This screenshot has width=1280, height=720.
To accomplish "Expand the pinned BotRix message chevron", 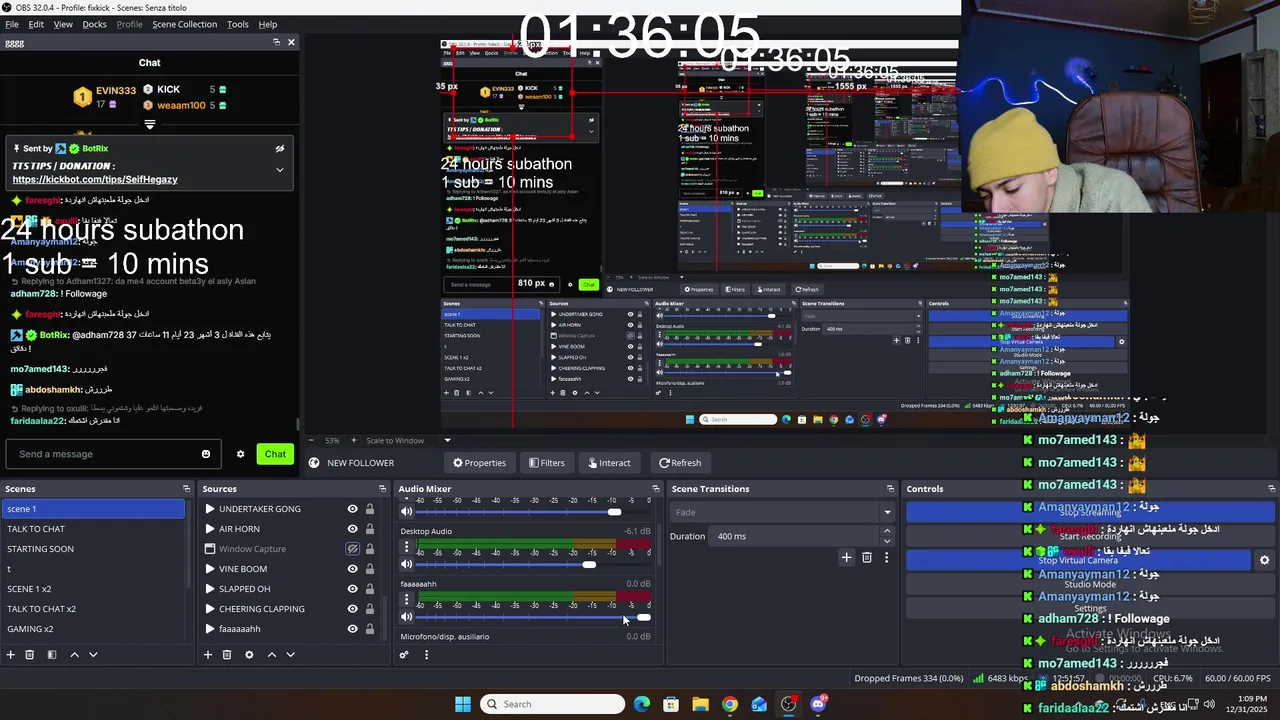I will pyautogui.click(x=280, y=170).
